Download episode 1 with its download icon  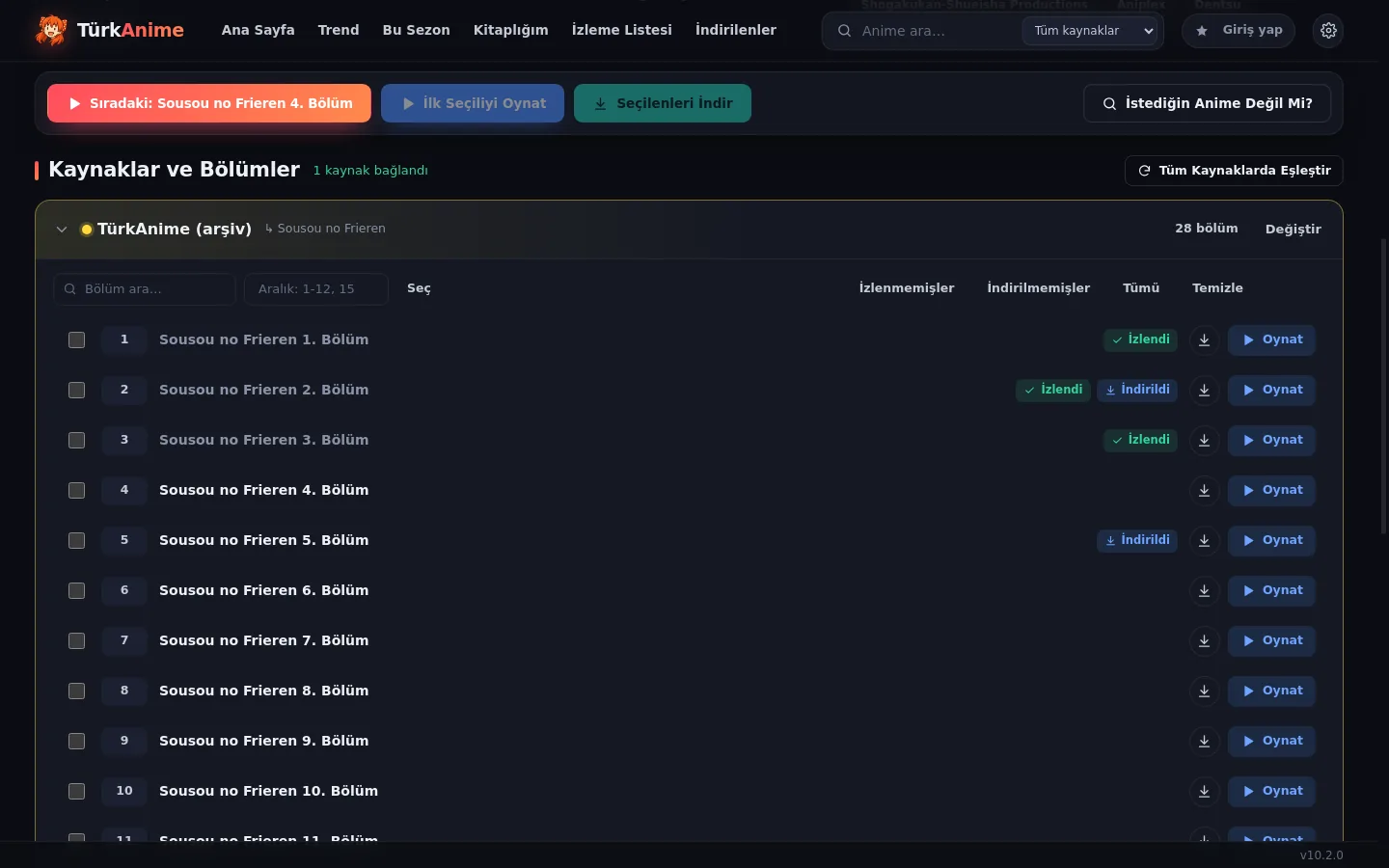tap(1204, 339)
